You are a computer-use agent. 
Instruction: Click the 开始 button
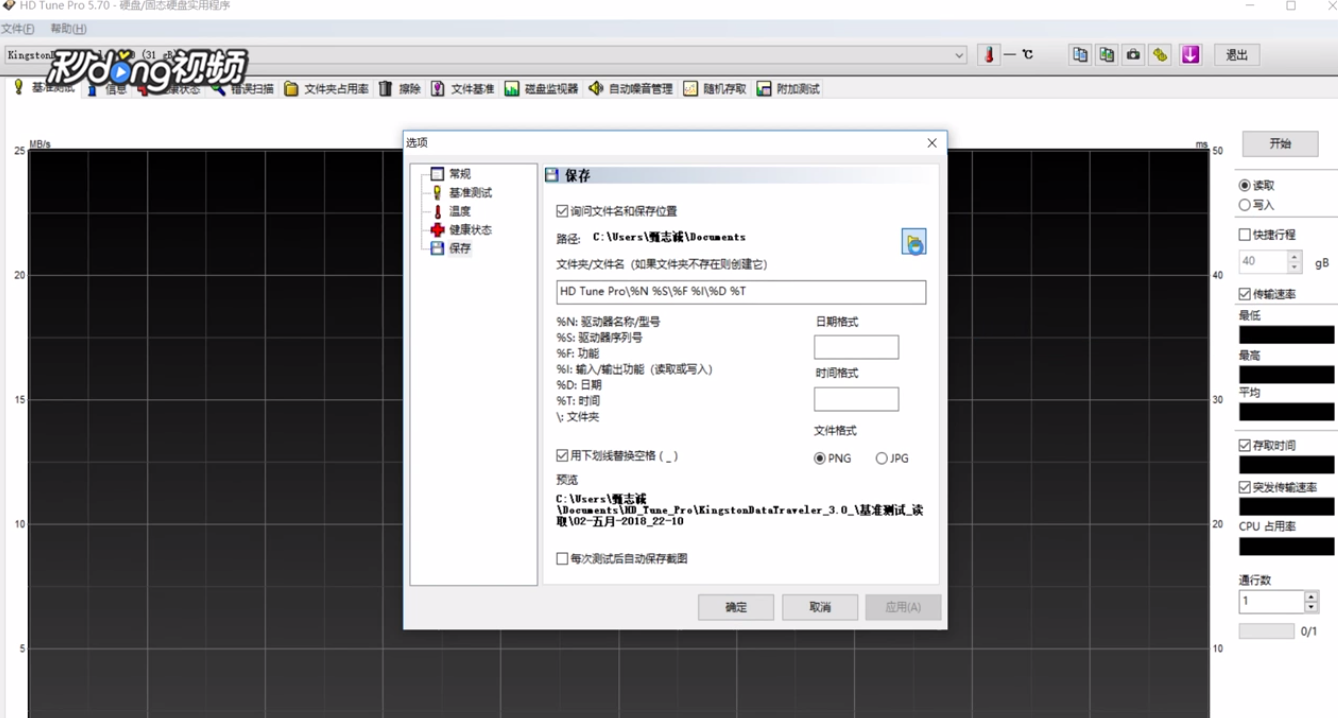[x=1280, y=144]
